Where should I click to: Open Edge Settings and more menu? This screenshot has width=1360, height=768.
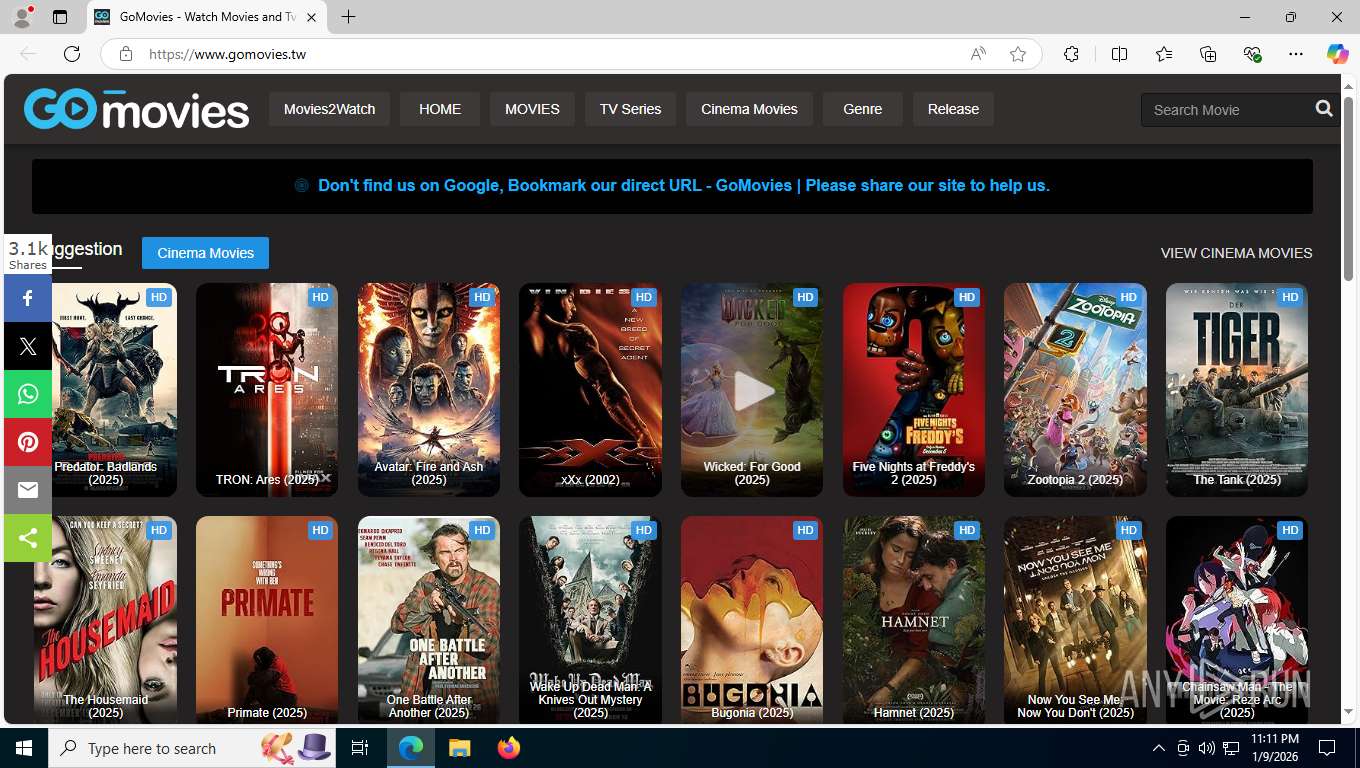(x=1296, y=54)
